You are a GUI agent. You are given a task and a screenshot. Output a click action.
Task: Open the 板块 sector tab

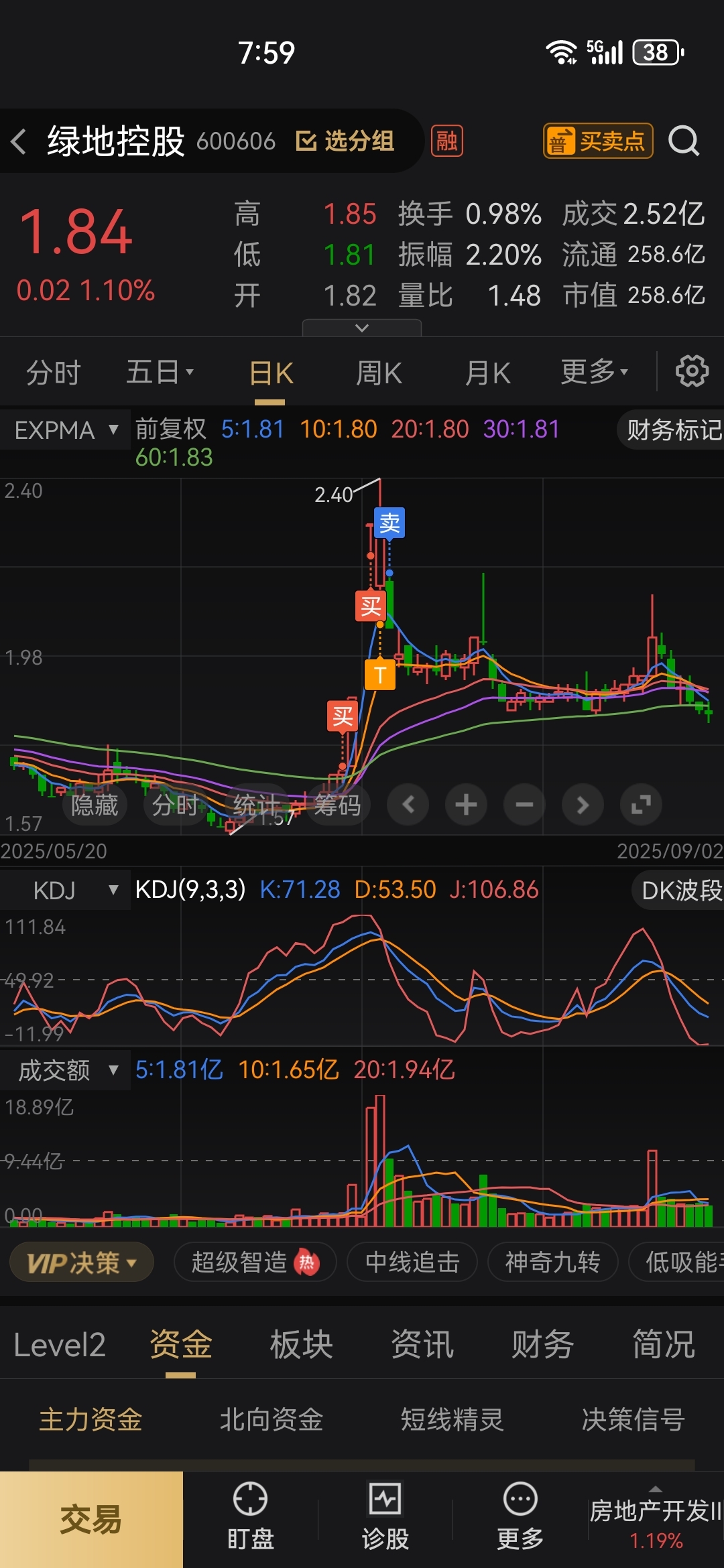coord(302,1345)
